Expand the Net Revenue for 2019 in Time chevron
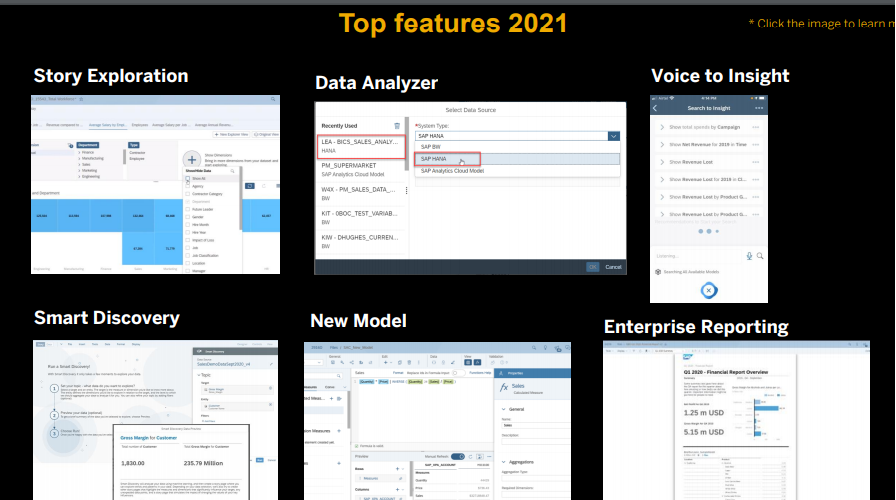 pos(662,145)
